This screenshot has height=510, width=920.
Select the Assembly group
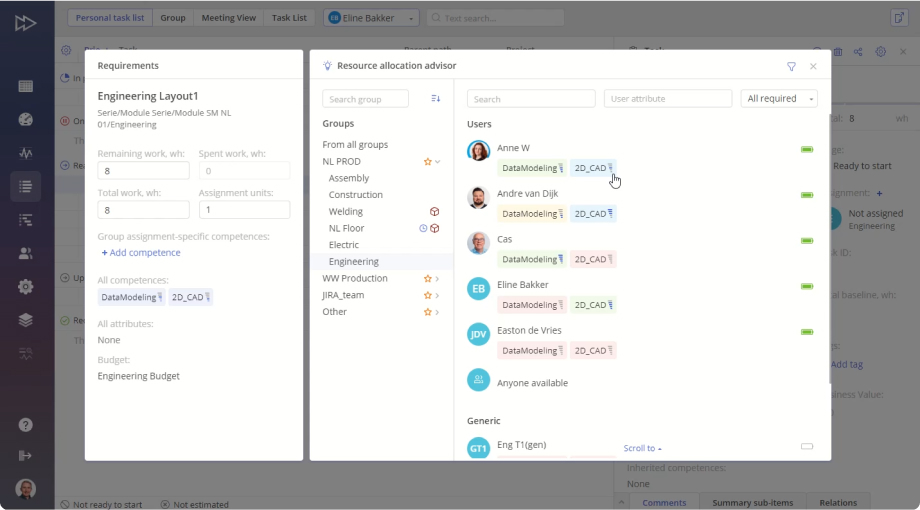(x=349, y=178)
